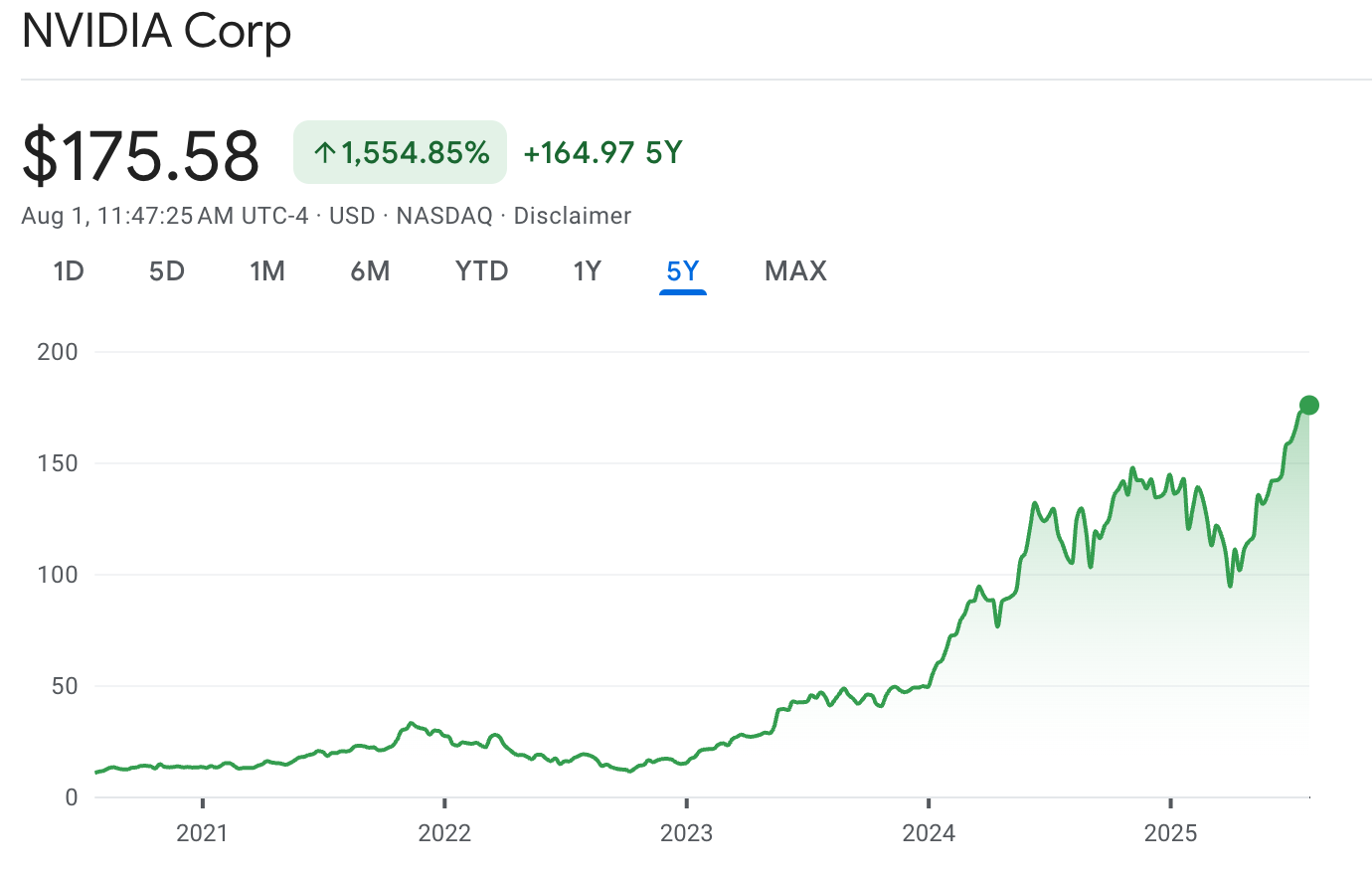
Task: Show the MAX price history
Action: [795, 271]
